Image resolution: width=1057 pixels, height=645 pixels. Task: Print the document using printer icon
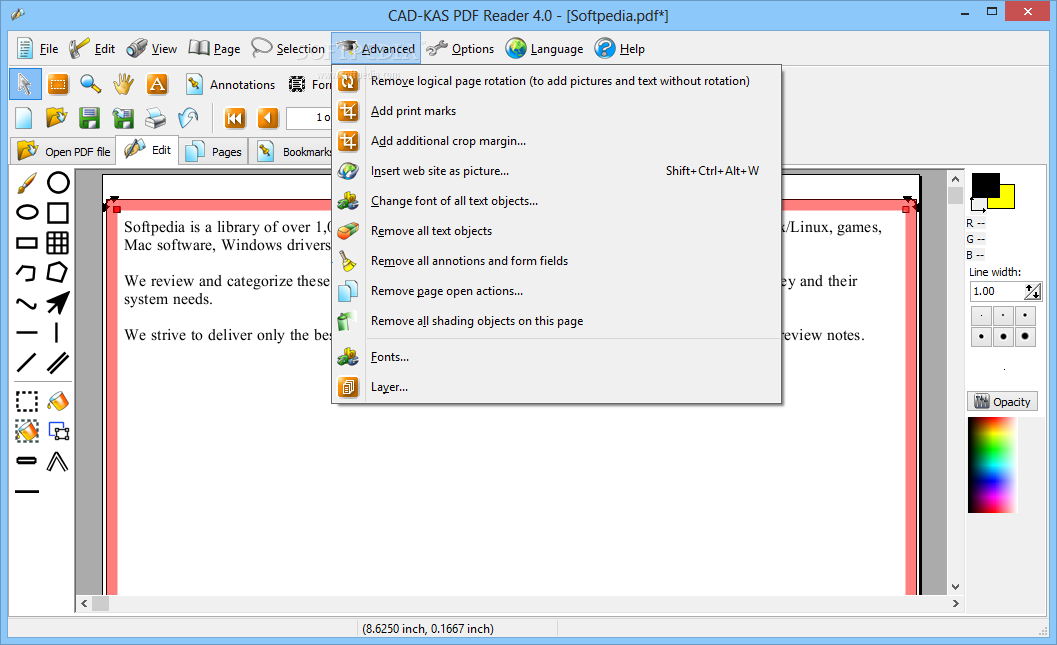pyautogui.click(x=155, y=118)
